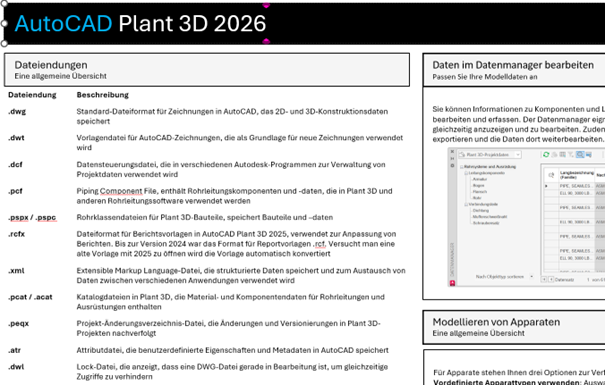The image size is (605, 385).
Task: Click the gear icon on Datenmanager side strip
Action: pyautogui.click(x=452, y=165)
